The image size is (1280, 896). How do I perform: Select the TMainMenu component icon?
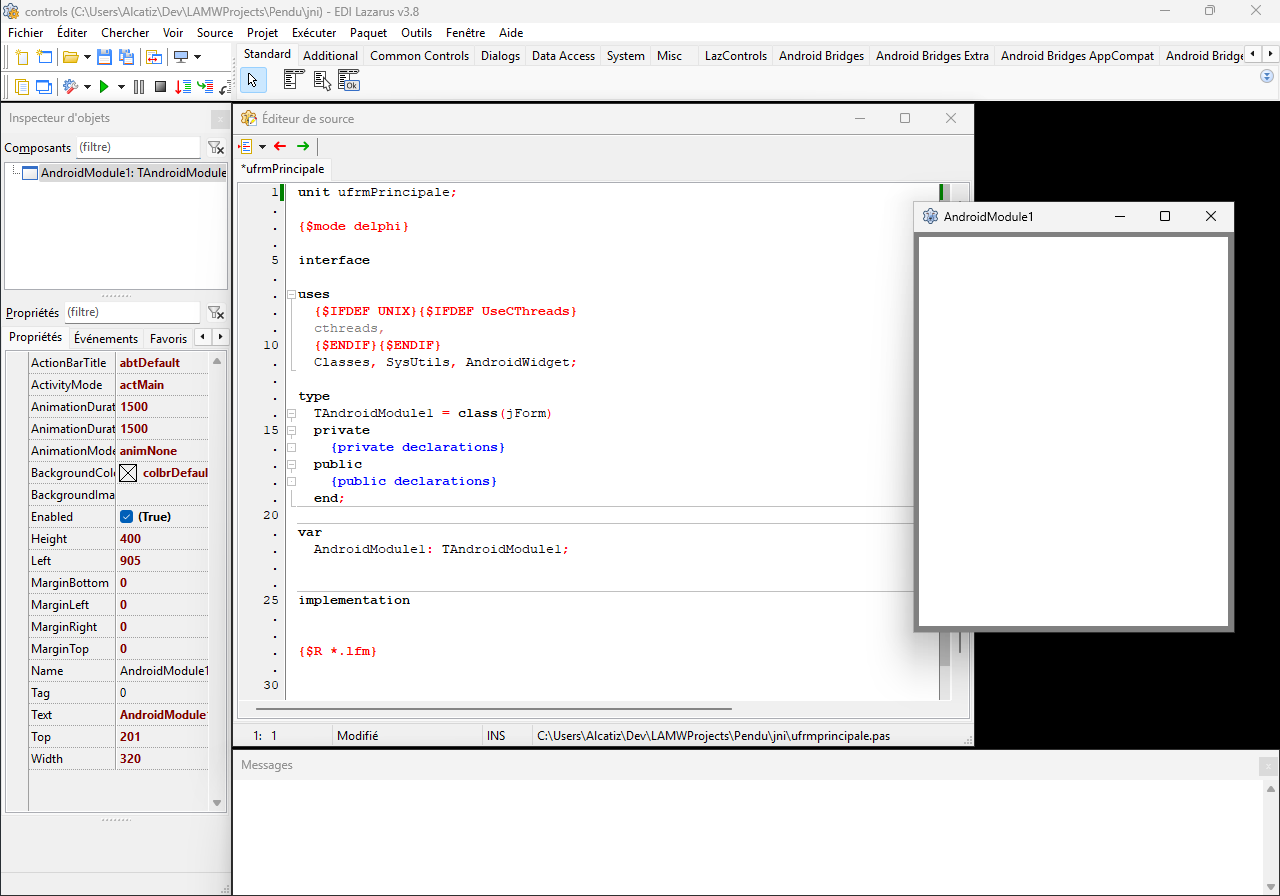coord(294,81)
